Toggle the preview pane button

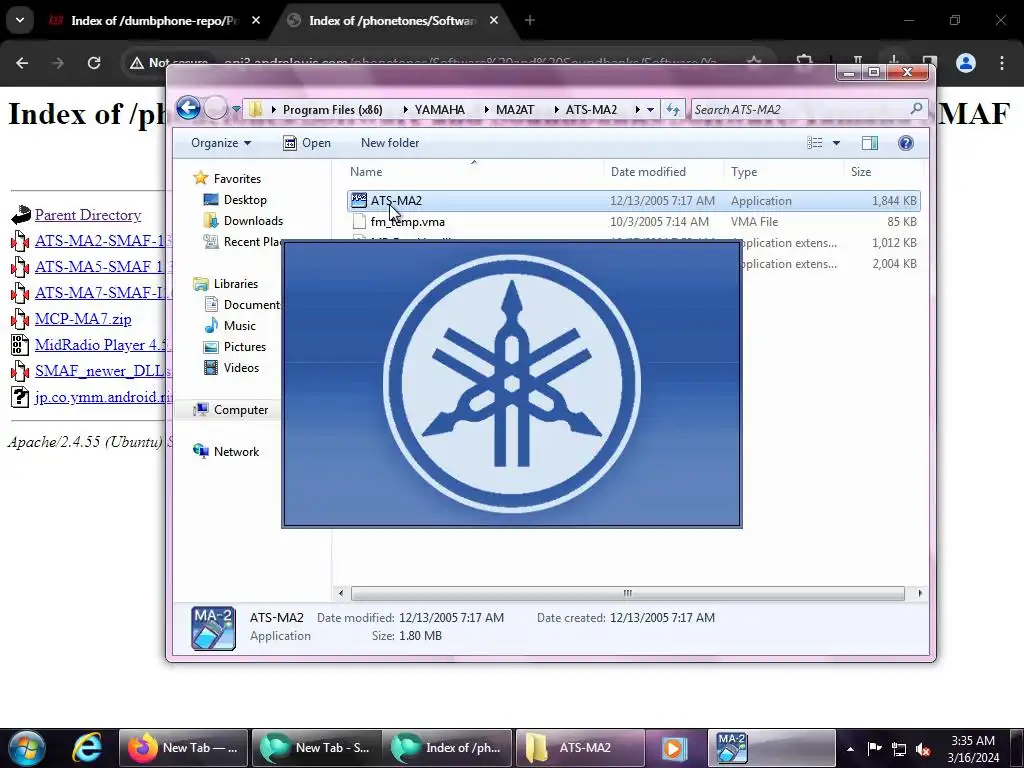click(x=870, y=143)
